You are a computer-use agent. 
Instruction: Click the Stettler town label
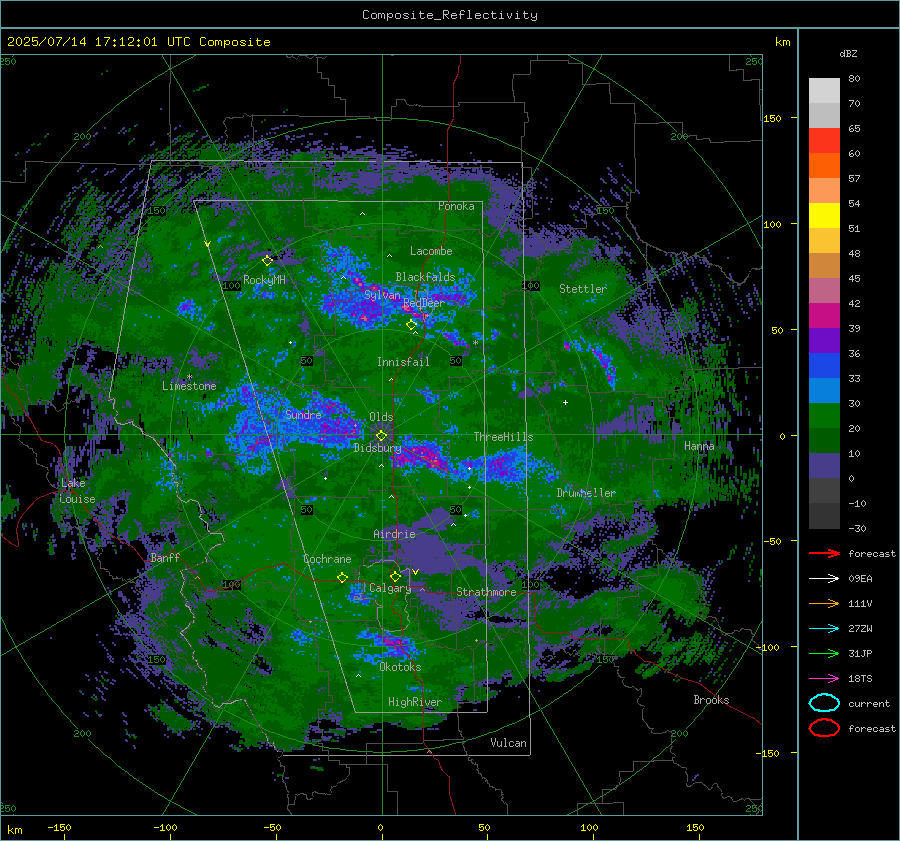(x=583, y=289)
